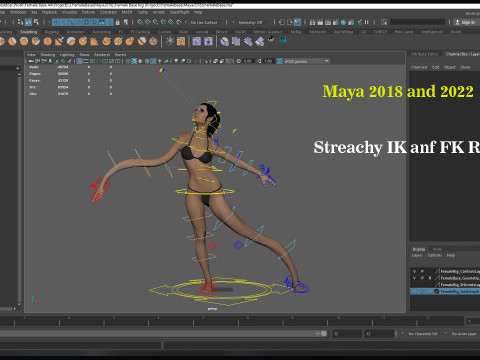
Task: Toggle view transform button beside sRGB gamma
Action: pyautogui.click(x=279, y=61)
